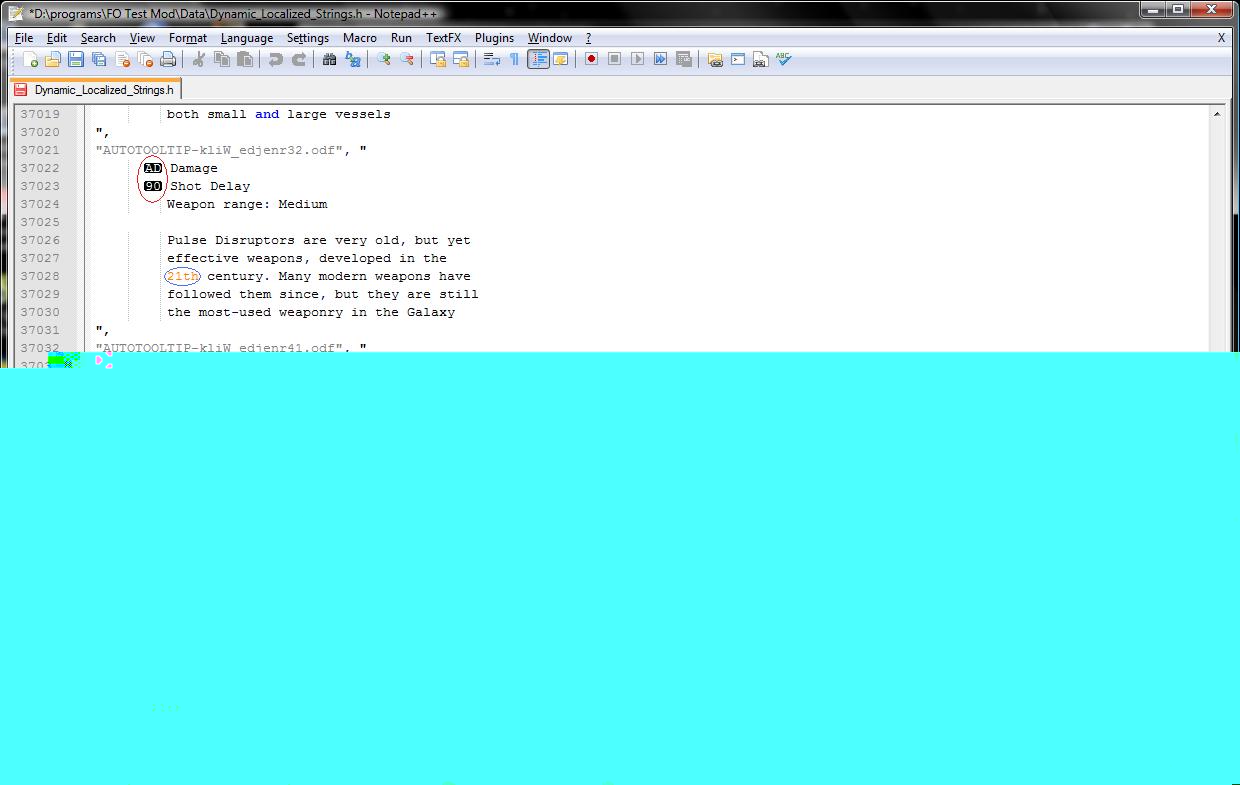Start macro recording with red dot icon

tap(592, 60)
